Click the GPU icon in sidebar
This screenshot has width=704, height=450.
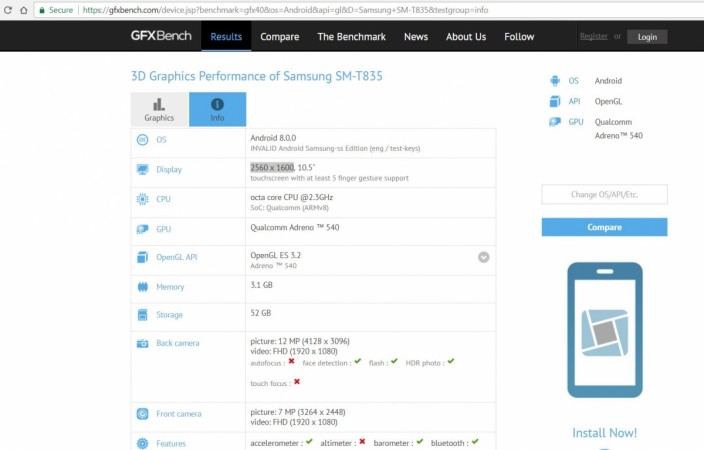(x=555, y=122)
